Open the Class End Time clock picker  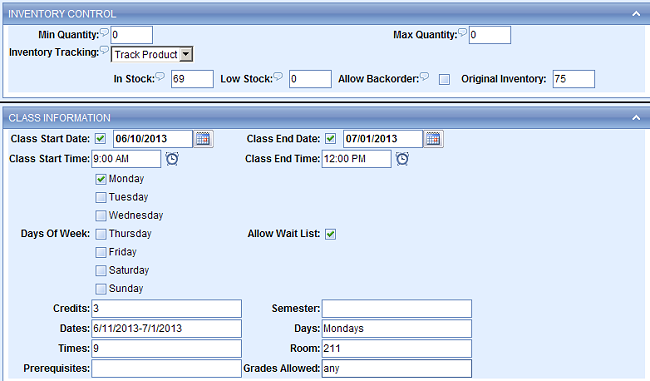pos(402,159)
